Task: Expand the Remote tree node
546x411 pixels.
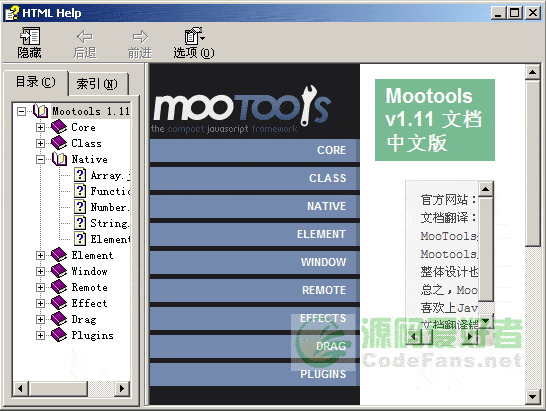Action: [40, 288]
